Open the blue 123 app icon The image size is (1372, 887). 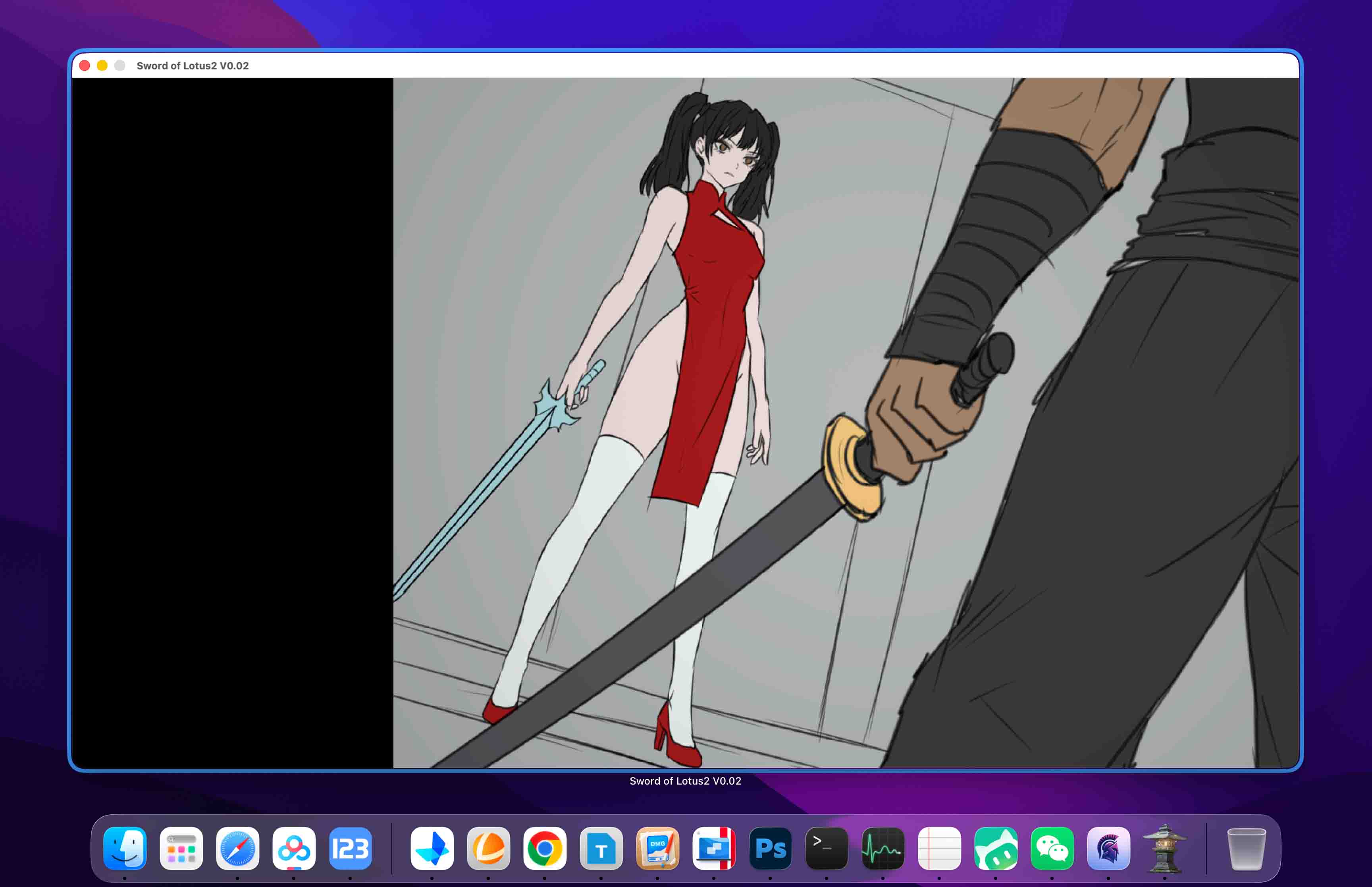[x=351, y=848]
